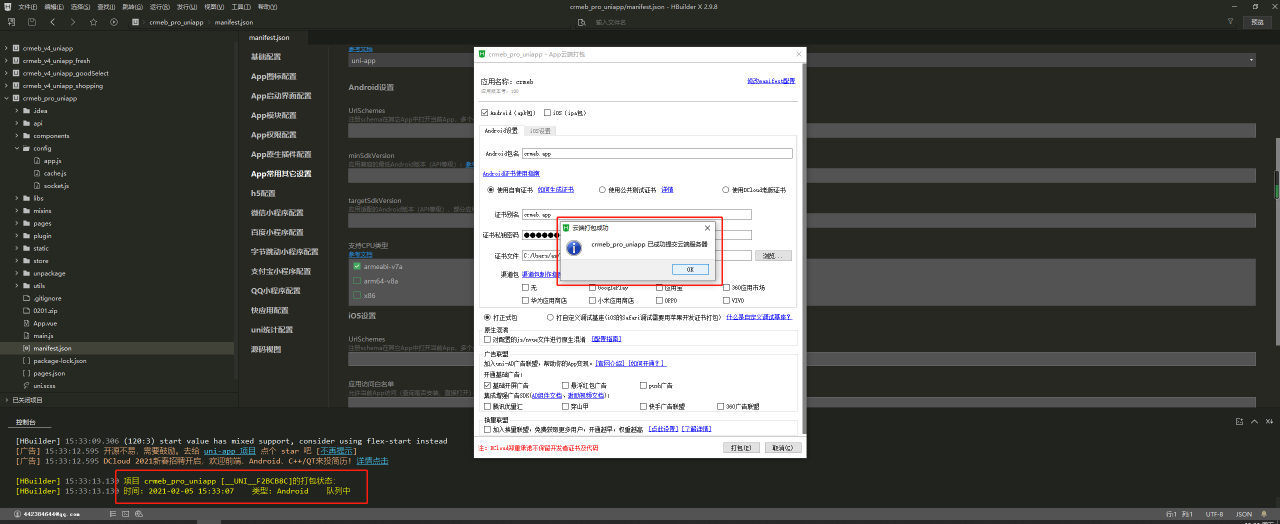The width and height of the screenshot is (1280, 524).
Task: Open the App图标配置 section
Action: click(273, 76)
